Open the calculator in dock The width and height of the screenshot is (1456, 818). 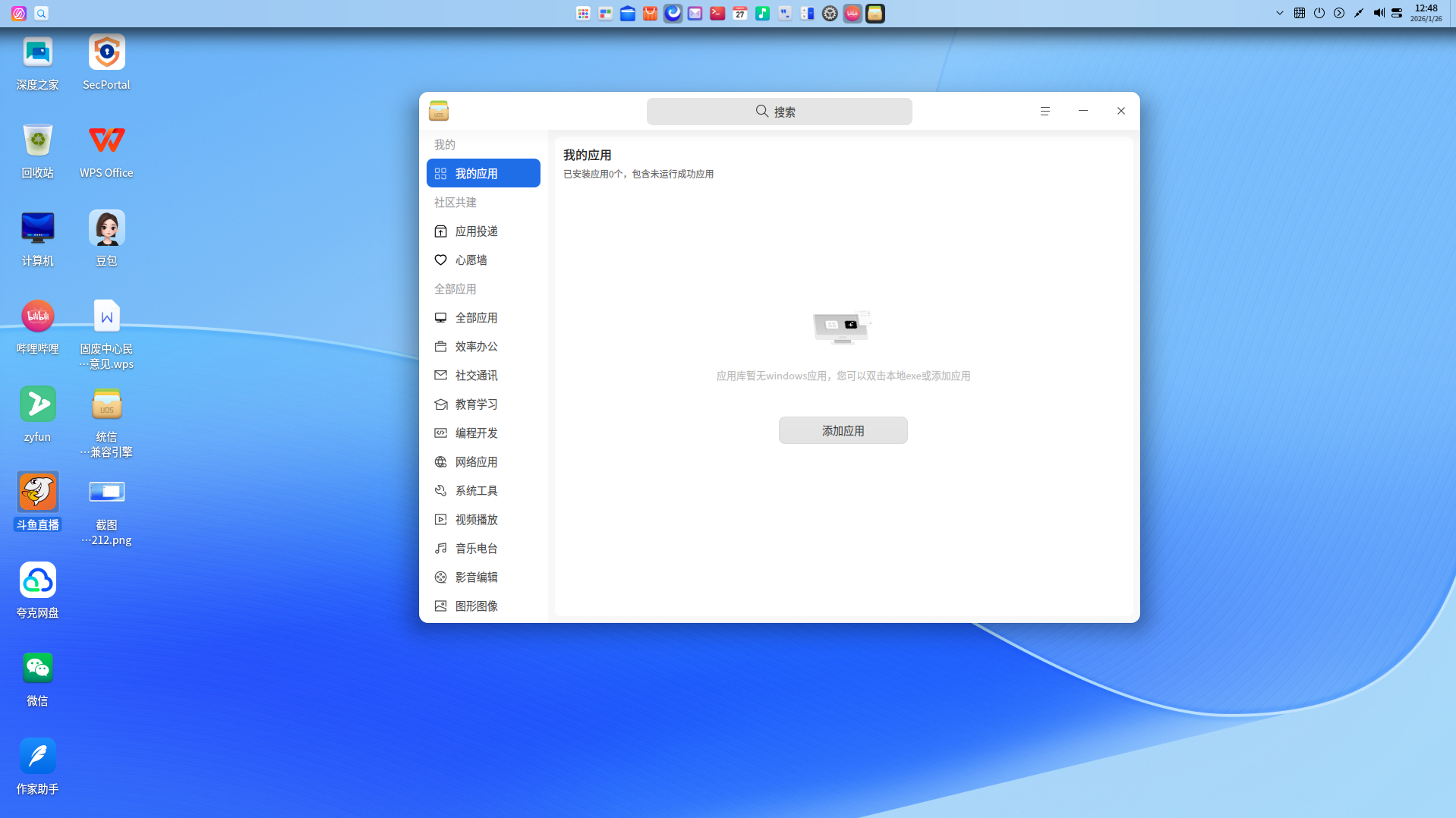click(x=807, y=14)
